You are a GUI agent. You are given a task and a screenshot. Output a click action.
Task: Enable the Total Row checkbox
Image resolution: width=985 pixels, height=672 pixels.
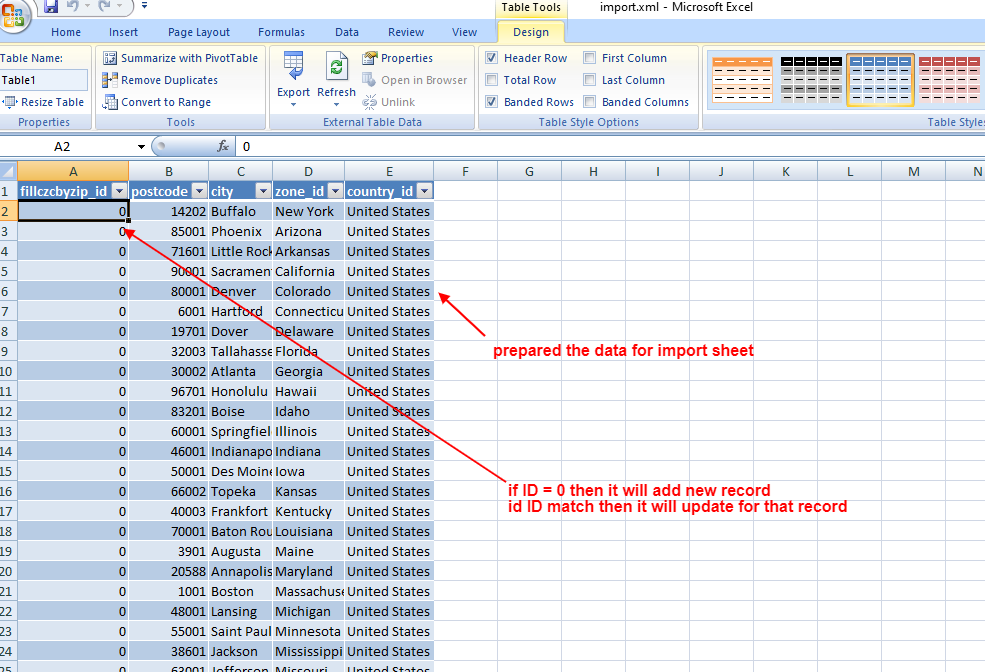[x=492, y=80]
